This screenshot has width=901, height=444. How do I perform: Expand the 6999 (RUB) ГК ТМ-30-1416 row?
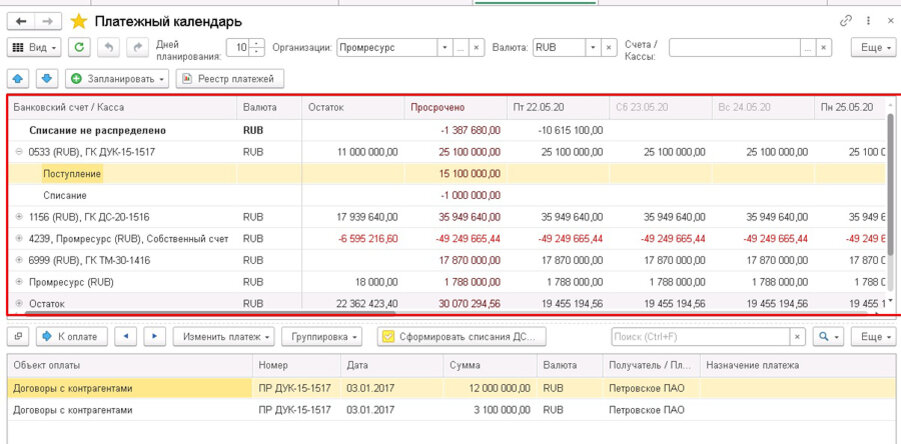point(18,260)
